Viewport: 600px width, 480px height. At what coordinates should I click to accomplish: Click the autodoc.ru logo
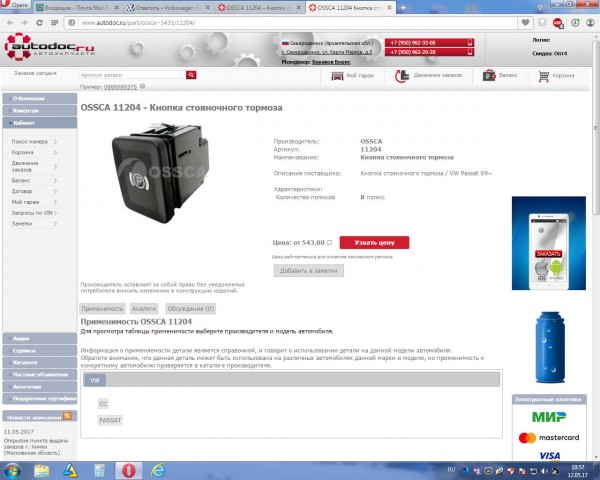49,47
